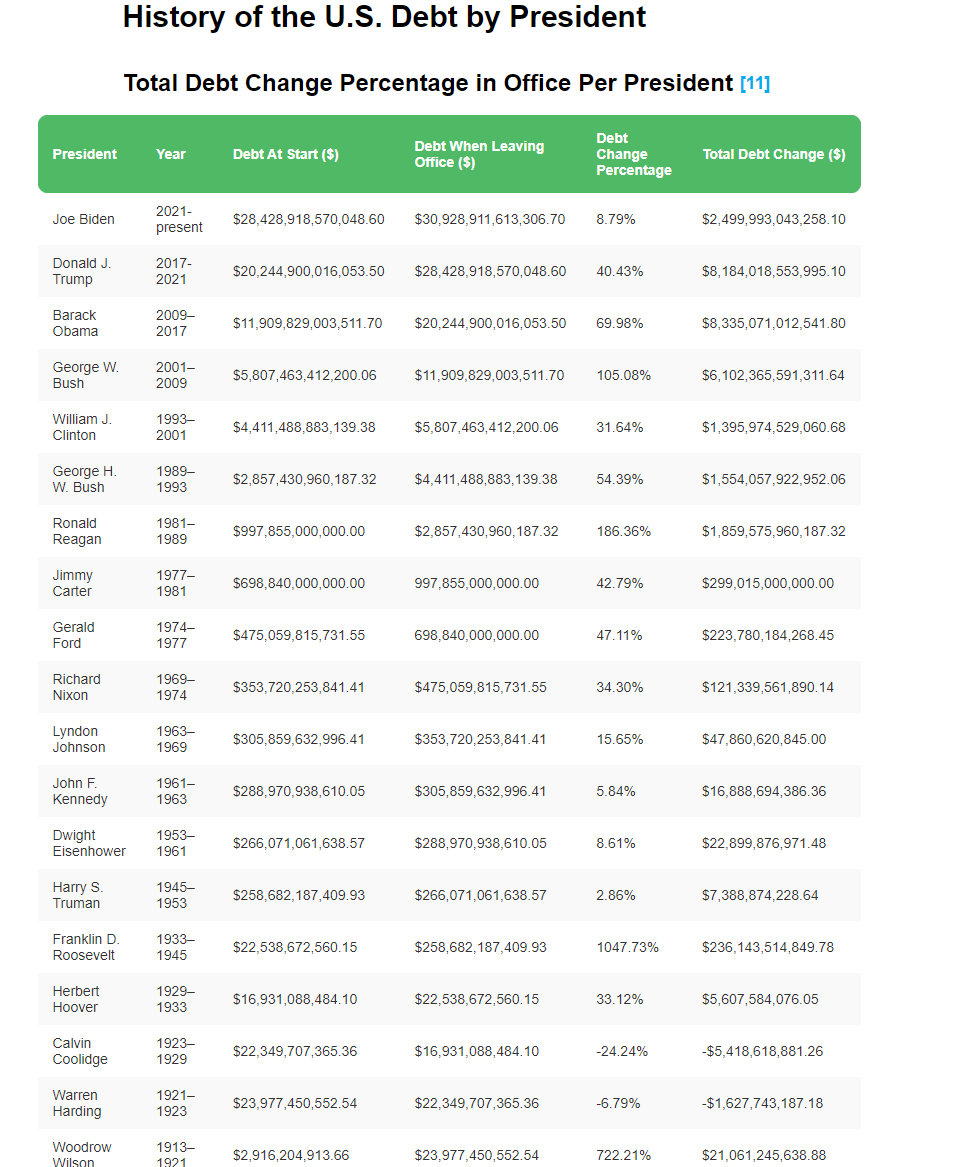
Task: Click the Year column header
Action: click(171, 154)
